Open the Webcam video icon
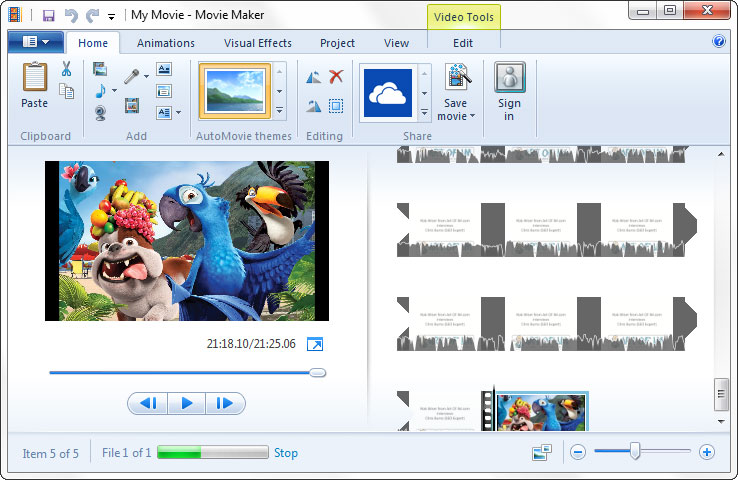 100,112
